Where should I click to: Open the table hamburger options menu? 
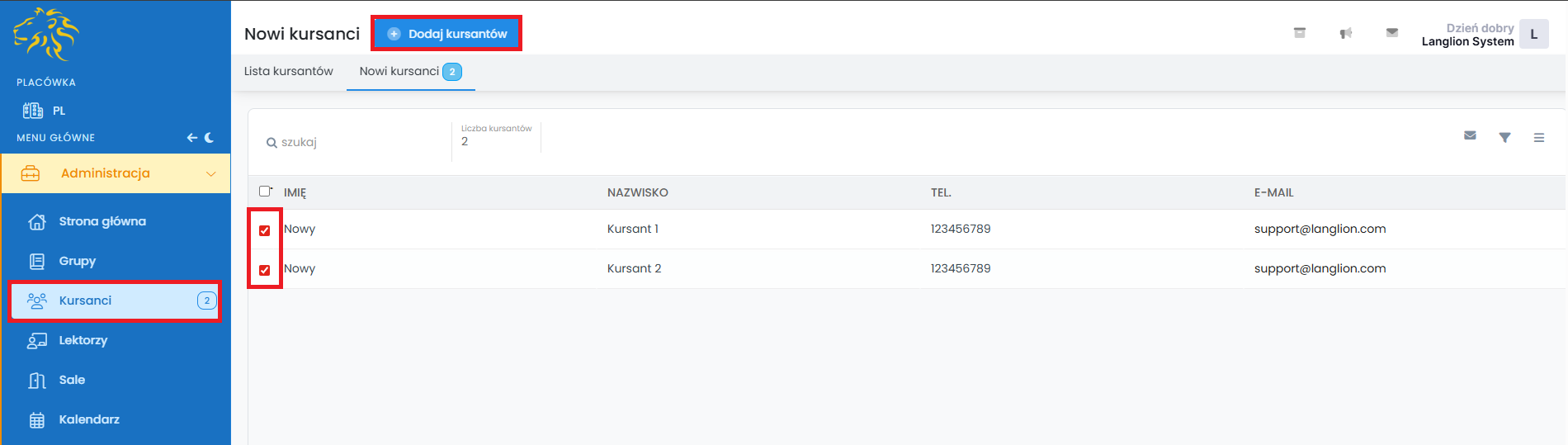click(1539, 138)
